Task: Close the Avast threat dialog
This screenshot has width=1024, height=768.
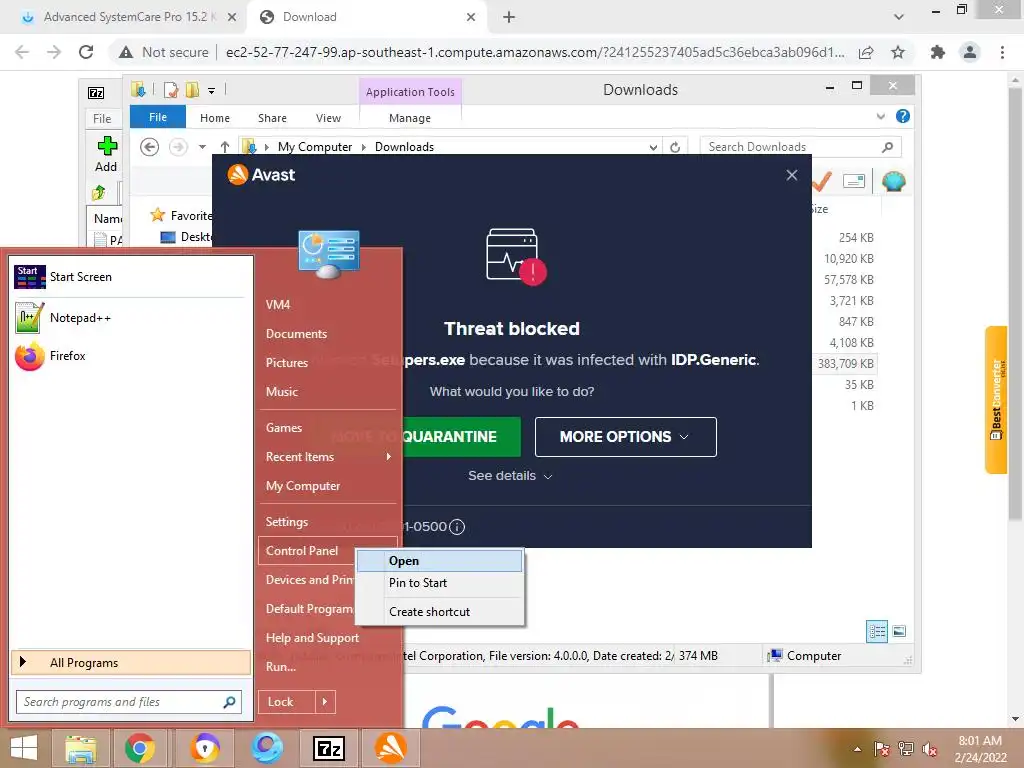Action: click(792, 175)
